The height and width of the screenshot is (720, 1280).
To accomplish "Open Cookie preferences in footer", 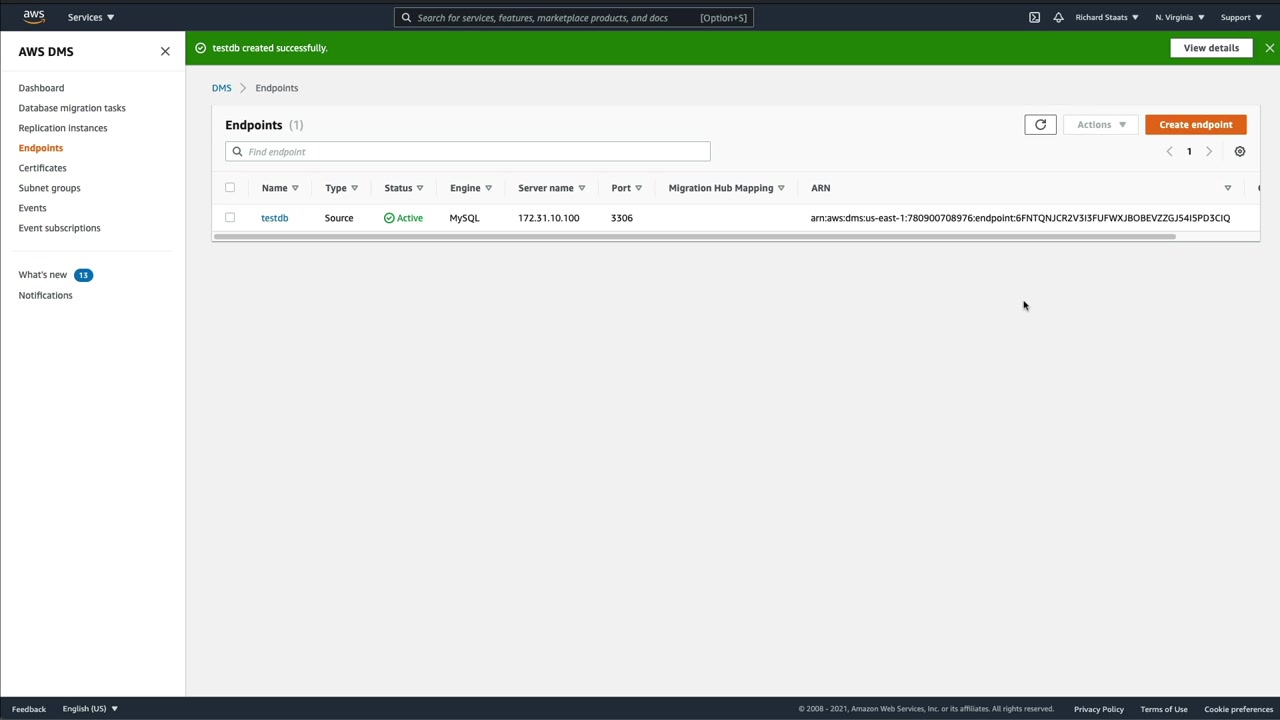I will point(1239,709).
